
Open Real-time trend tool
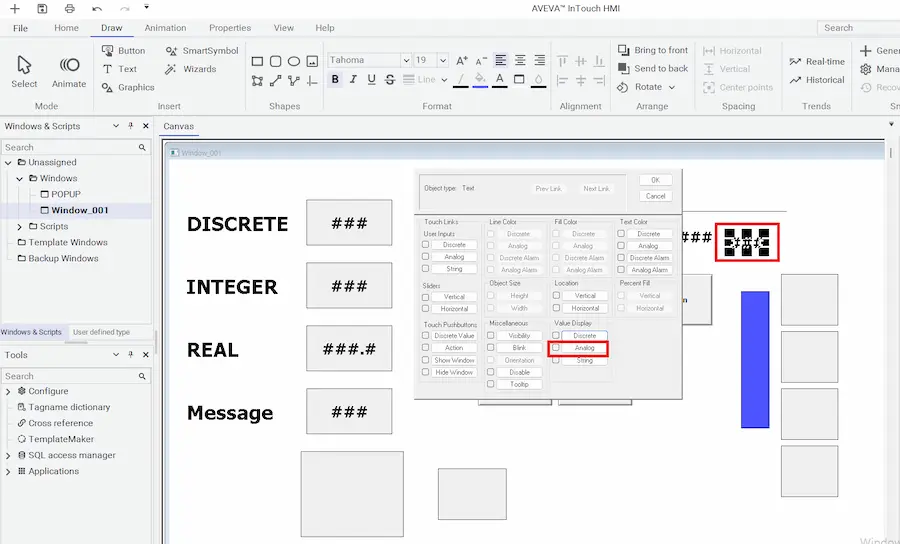[x=817, y=61]
